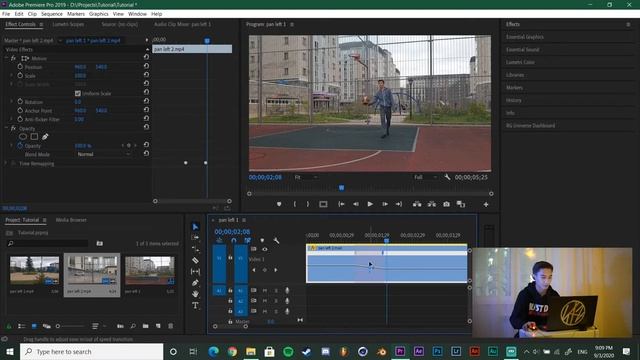Image resolution: width=640 pixels, height=360 pixels.
Task: Open the Libraries panel
Action: [515, 75]
